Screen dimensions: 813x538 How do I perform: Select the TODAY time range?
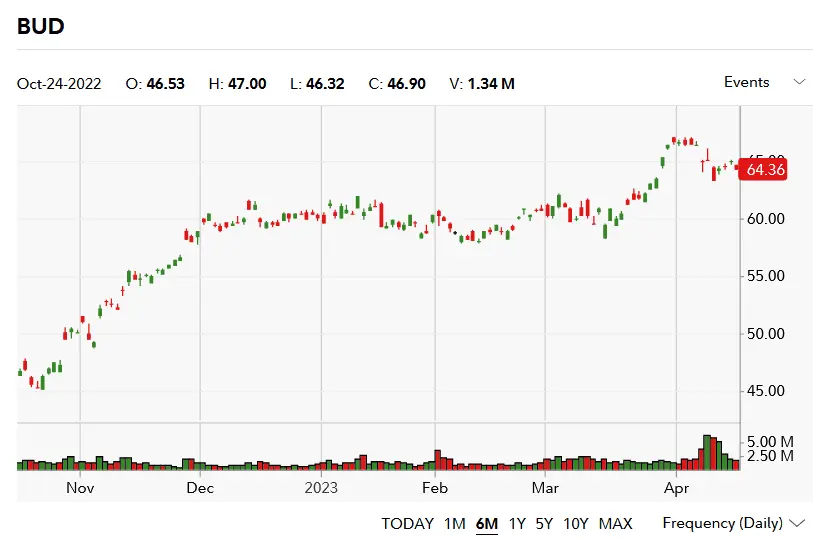pyautogui.click(x=408, y=523)
